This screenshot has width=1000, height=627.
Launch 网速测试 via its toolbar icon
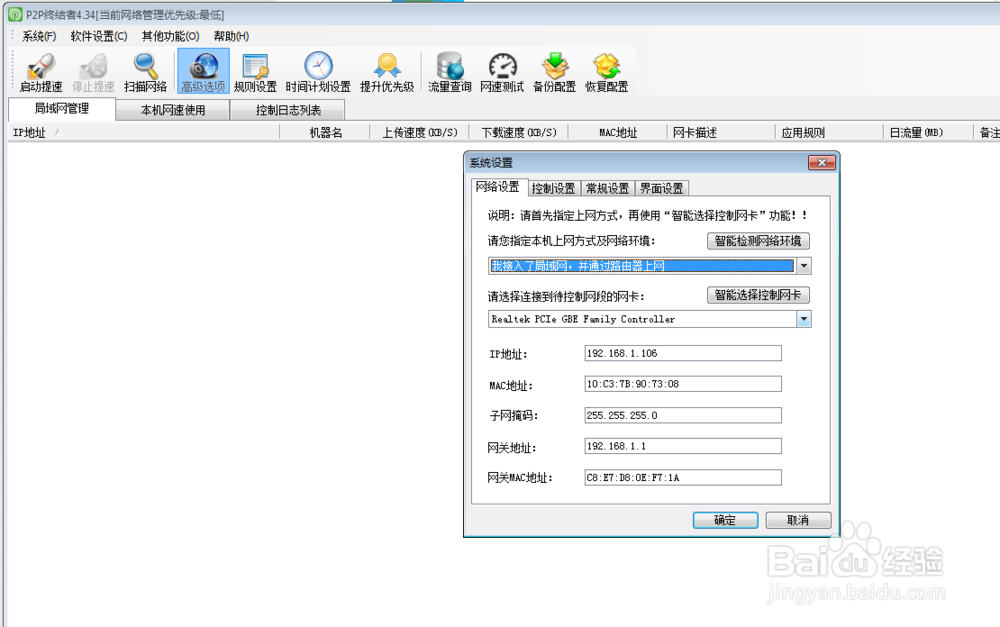click(500, 70)
